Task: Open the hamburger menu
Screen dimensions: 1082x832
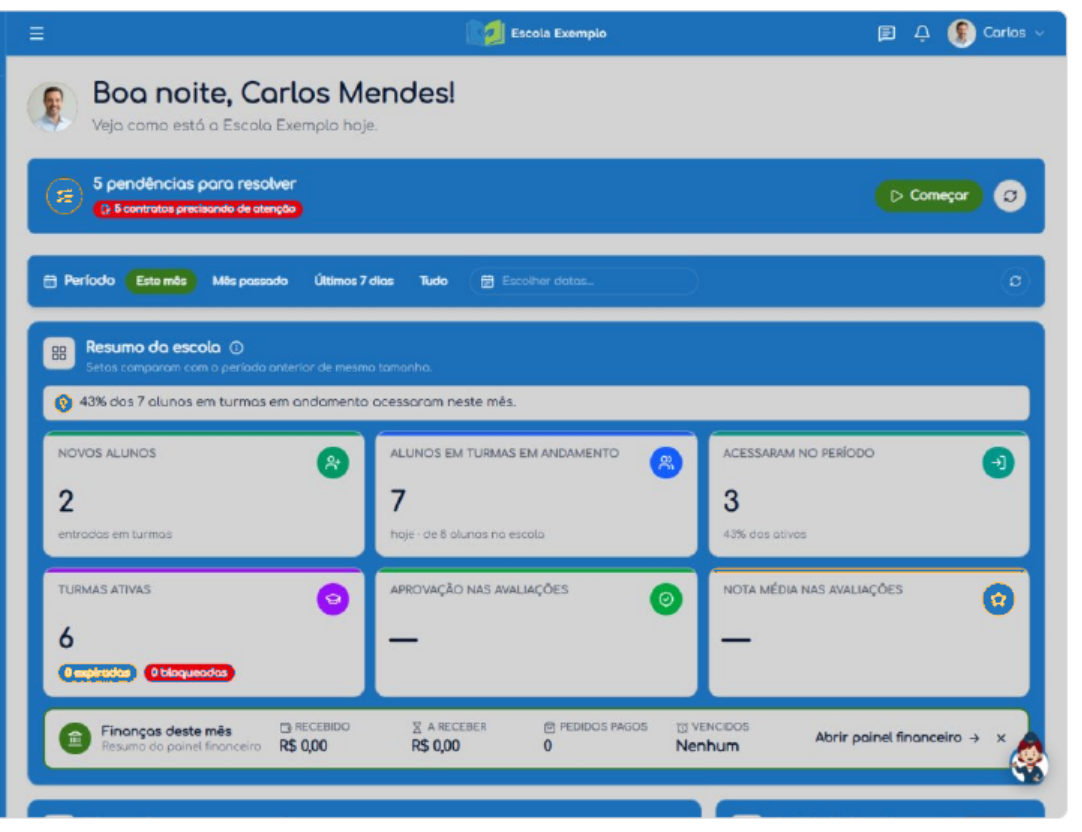Action: [37, 33]
